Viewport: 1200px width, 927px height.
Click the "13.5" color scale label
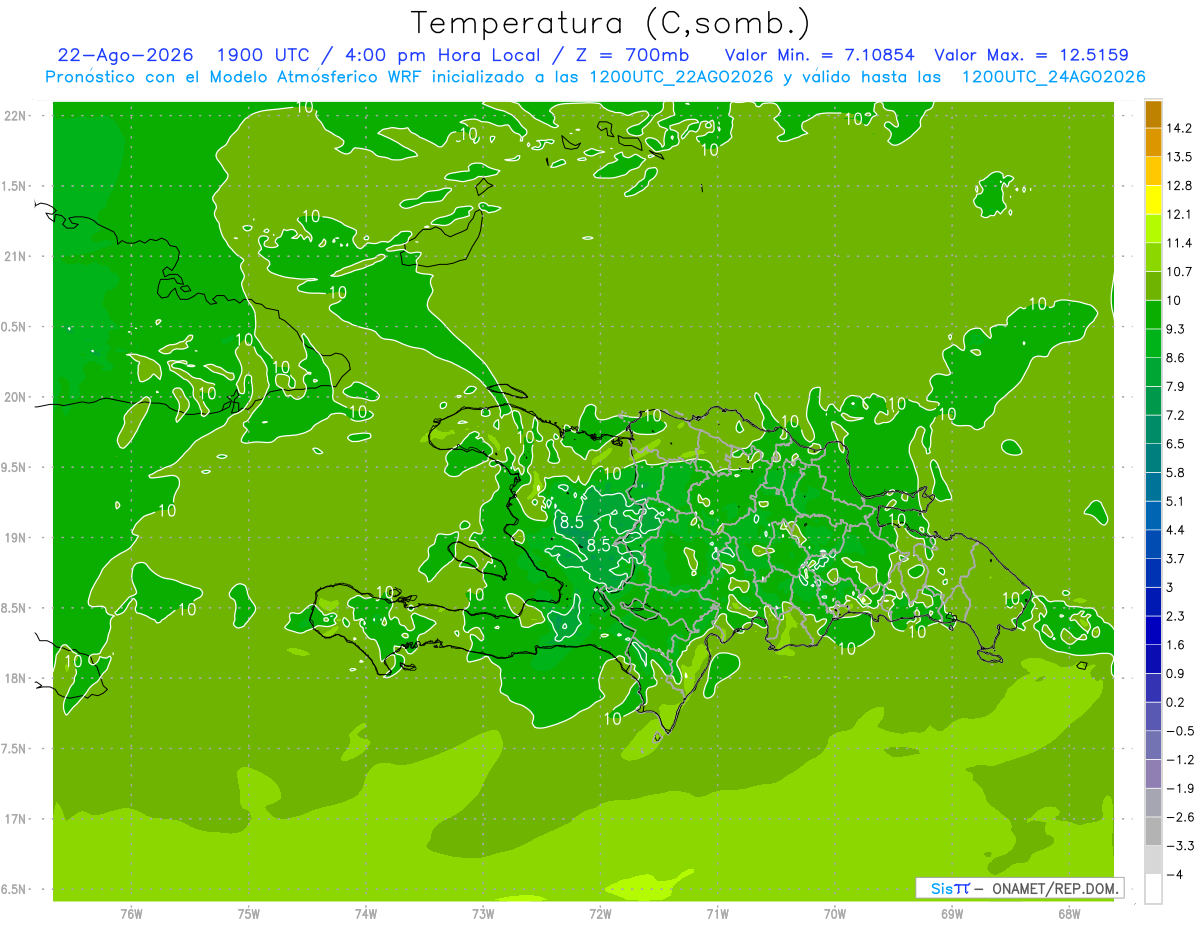coord(1179,157)
